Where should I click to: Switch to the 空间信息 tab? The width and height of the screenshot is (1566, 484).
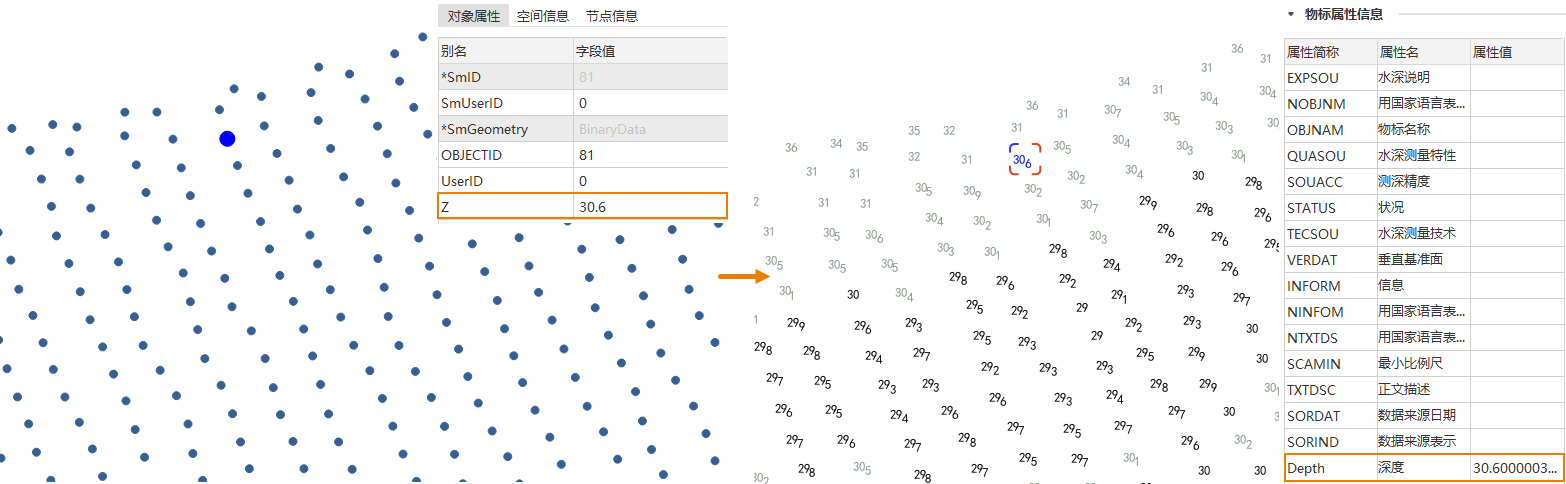(x=543, y=15)
